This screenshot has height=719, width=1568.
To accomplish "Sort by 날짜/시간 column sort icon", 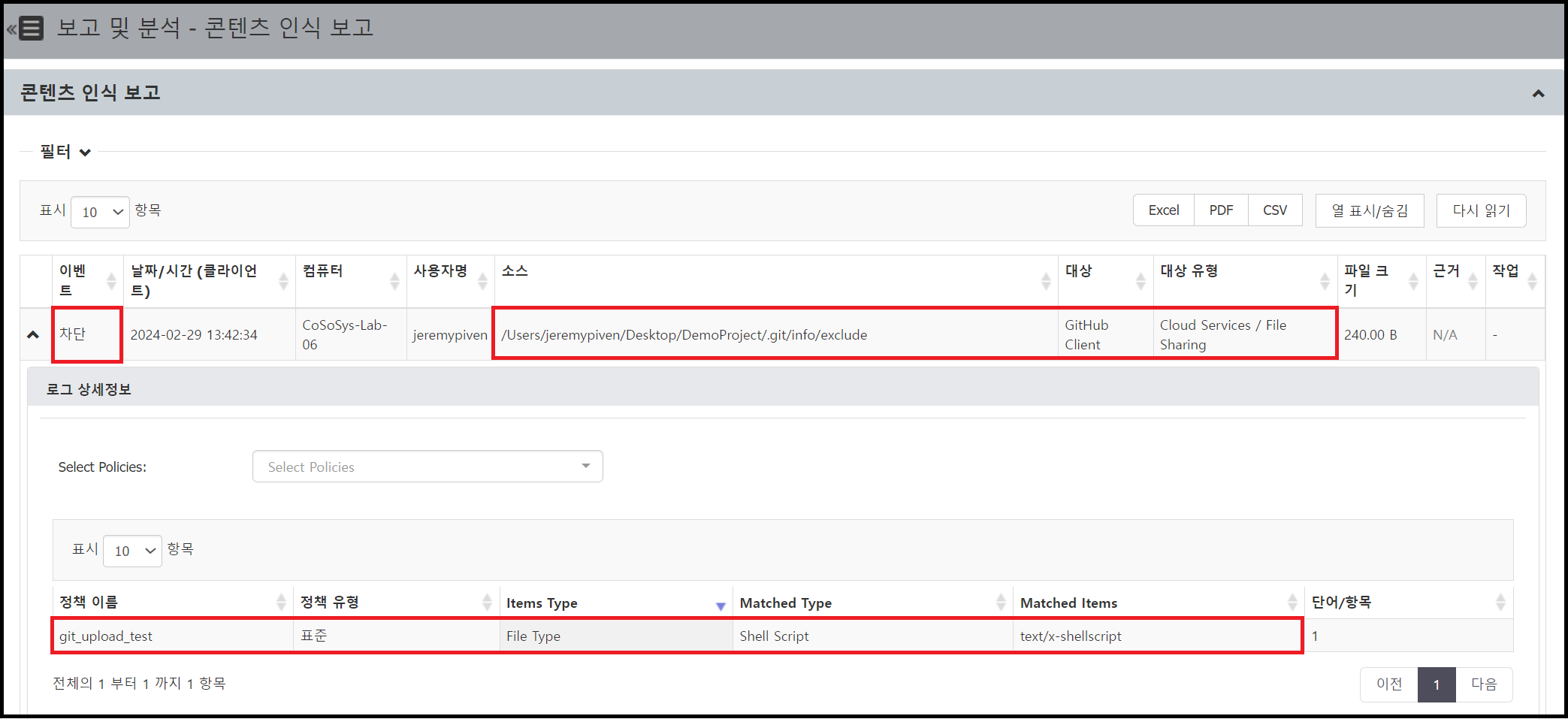I will click(283, 281).
